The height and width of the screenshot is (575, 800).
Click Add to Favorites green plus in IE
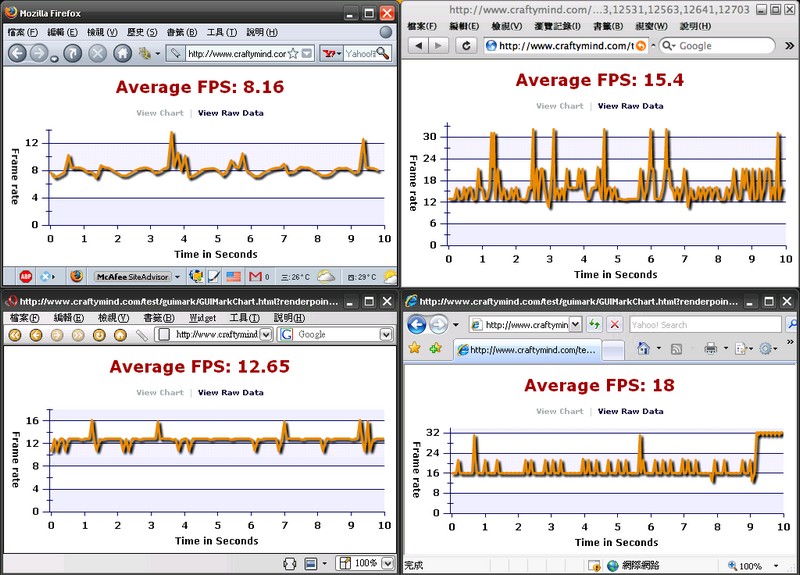coord(435,348)
